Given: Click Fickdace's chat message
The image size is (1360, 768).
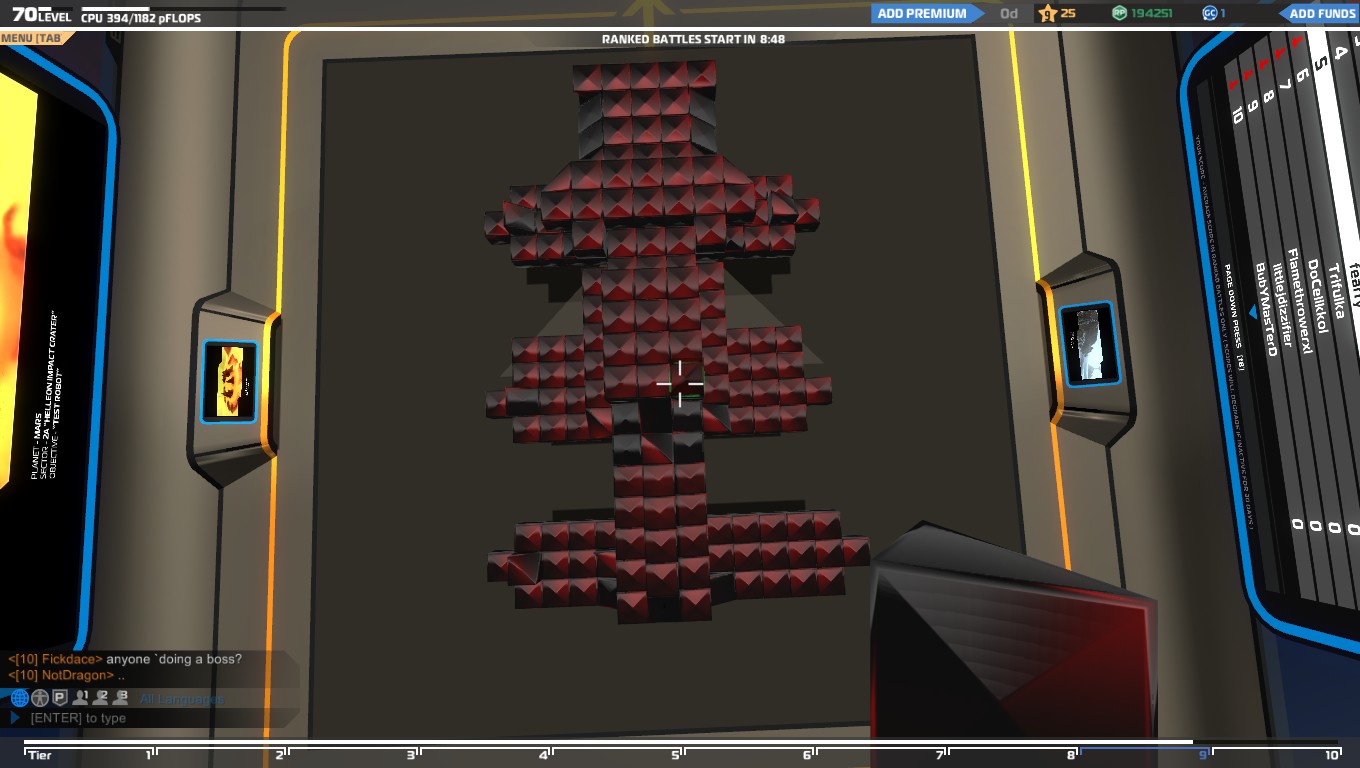Looking at the screenshot, I should coord(126,659).
